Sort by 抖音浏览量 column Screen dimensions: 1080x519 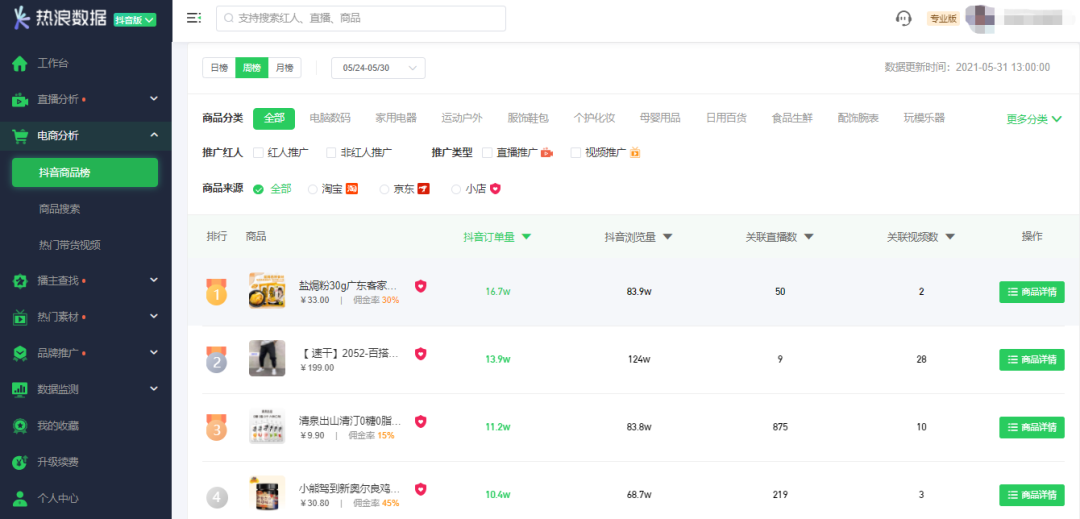[638, 237]
